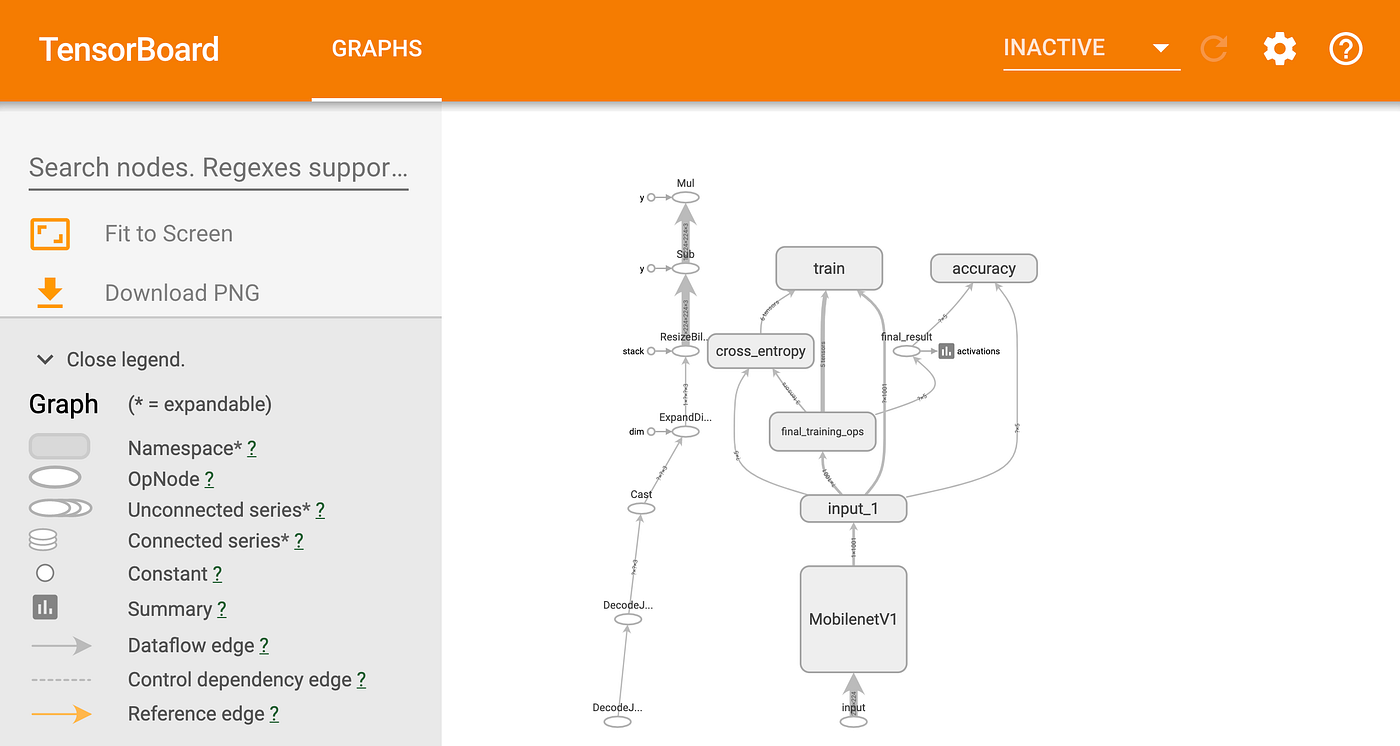Screen dimensions: 1400x746
Task: Click the Summary legend icon
Action: pos(44,607)
